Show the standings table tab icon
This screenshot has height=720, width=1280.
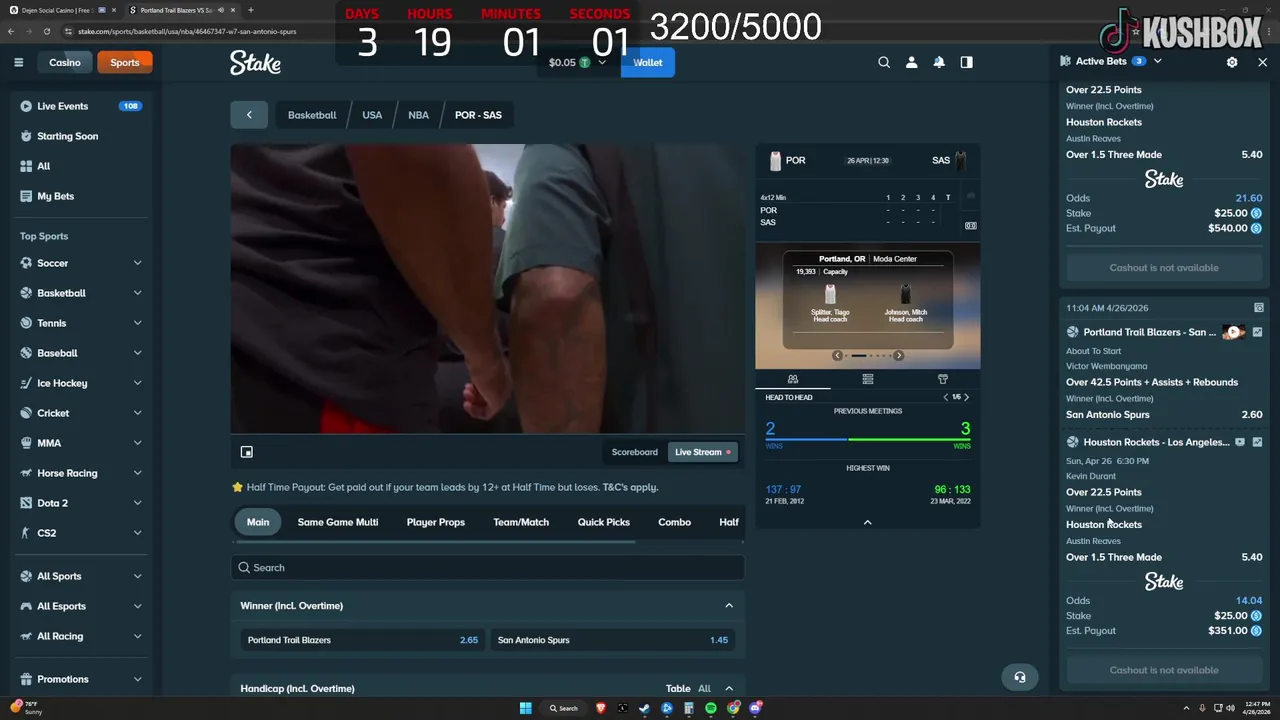pos(867,379)
